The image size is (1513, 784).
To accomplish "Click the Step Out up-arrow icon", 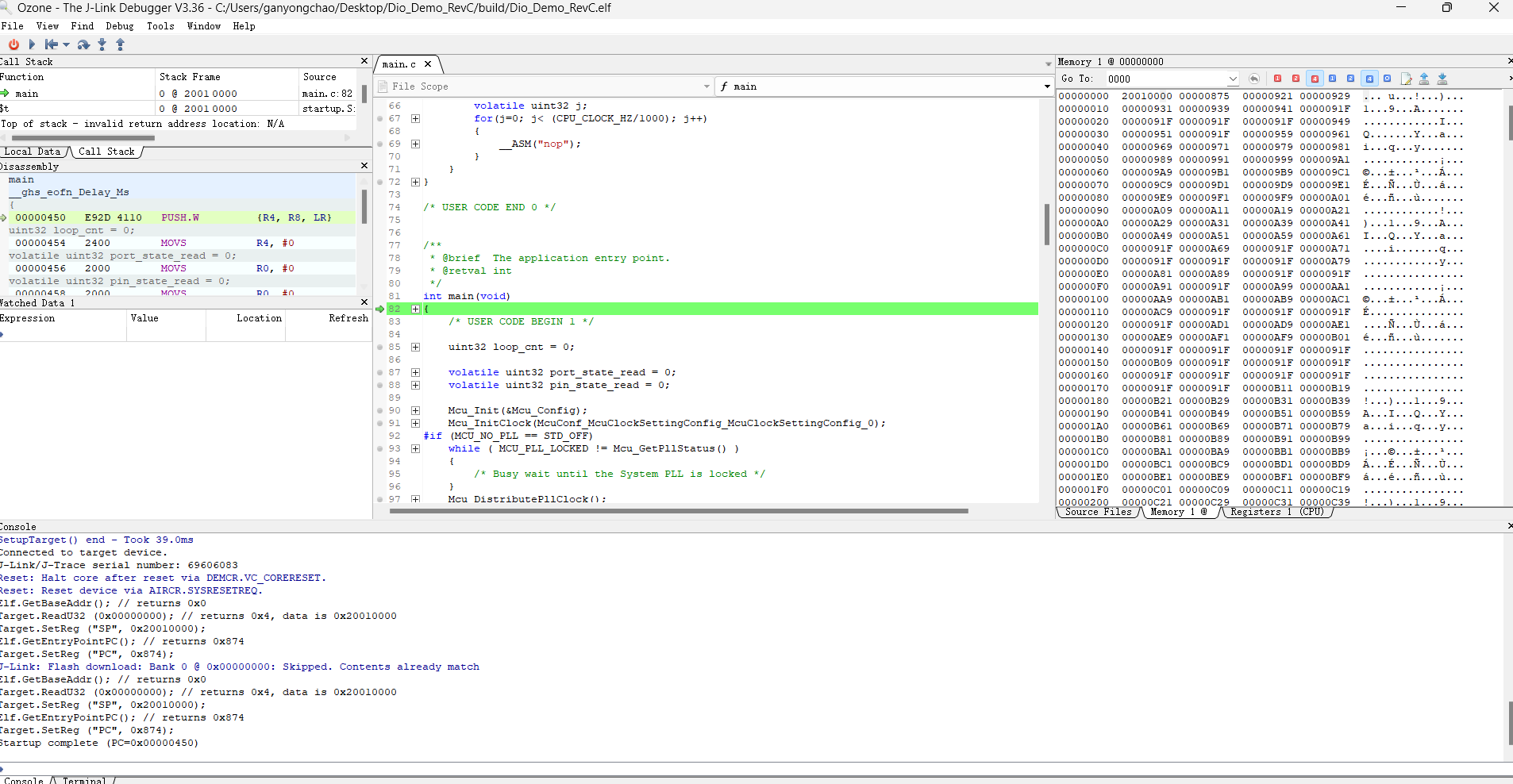I will (121, 44).
